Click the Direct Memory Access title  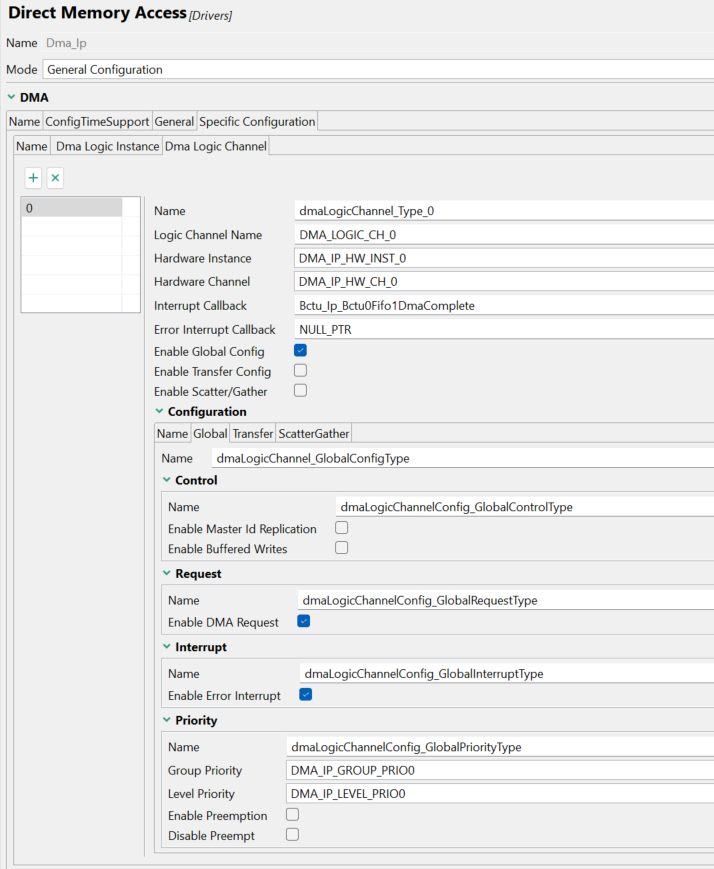click(97, 13)
